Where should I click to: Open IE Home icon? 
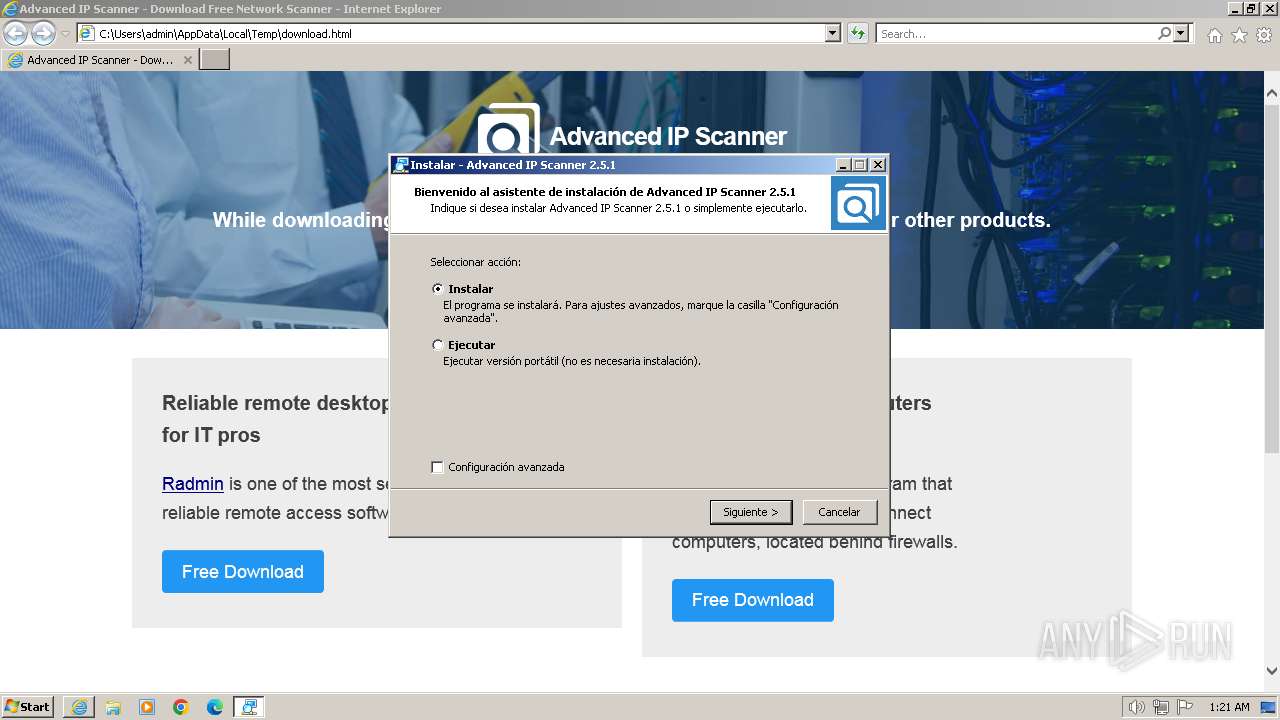pyautogui.click(x=1214, y=35)
